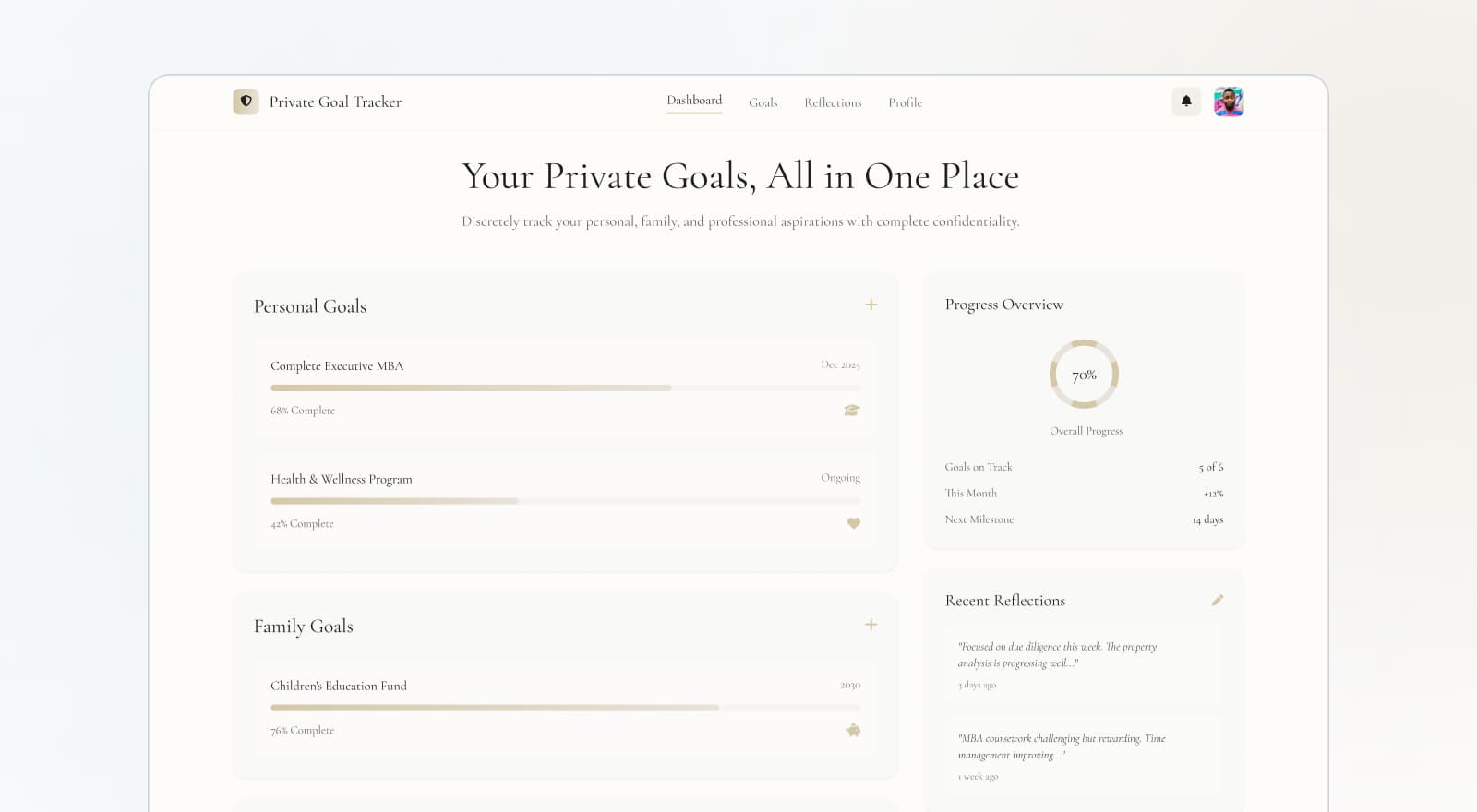This screenshot has height=812, width=1477.
Task: Click the Your Private Goals main heading
Action: 740,176
